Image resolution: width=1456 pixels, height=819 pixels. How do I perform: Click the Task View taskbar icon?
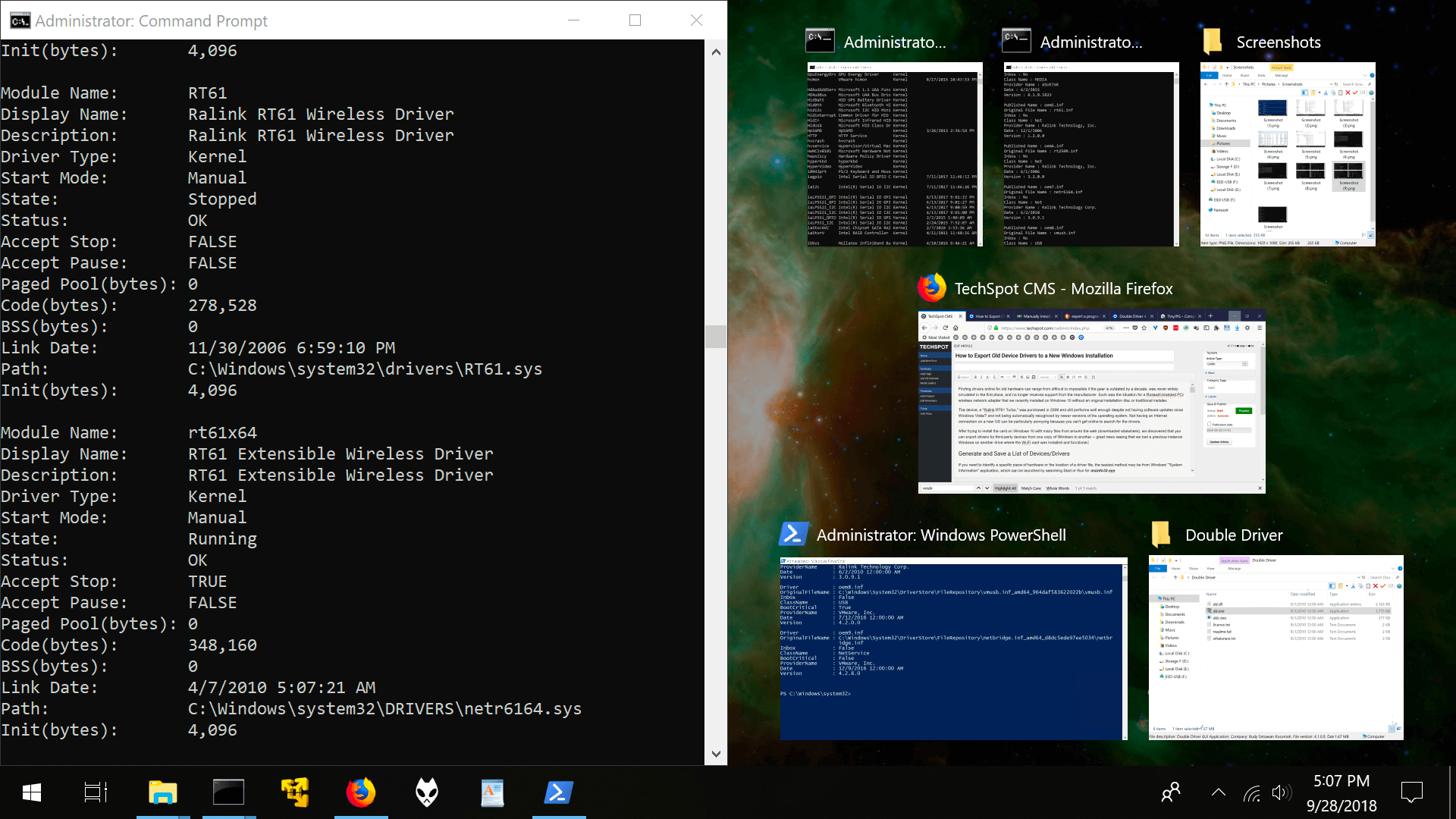(96, 792)
